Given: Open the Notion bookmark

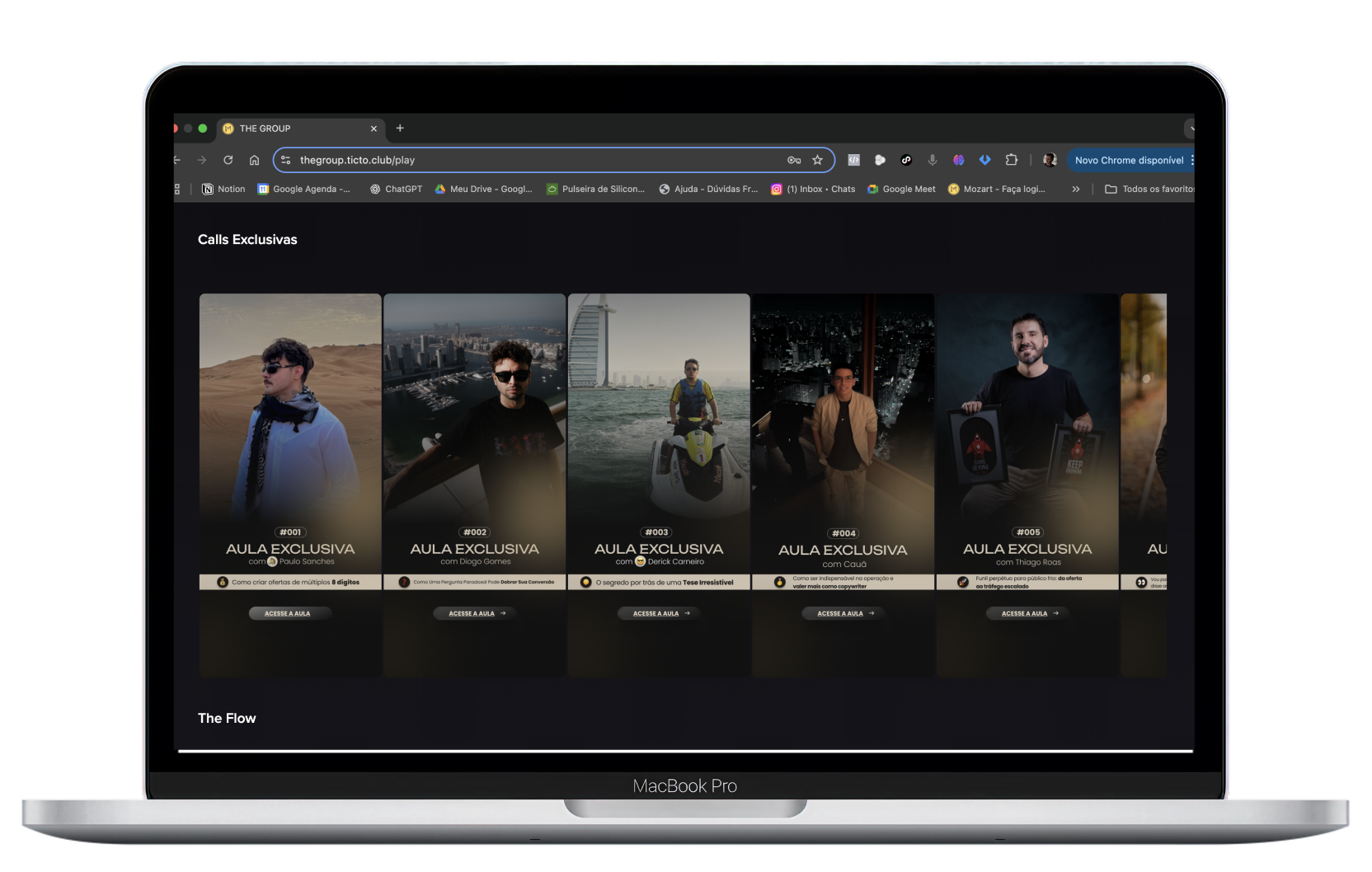Looking at the screenshot, I should tap(223, 189).
